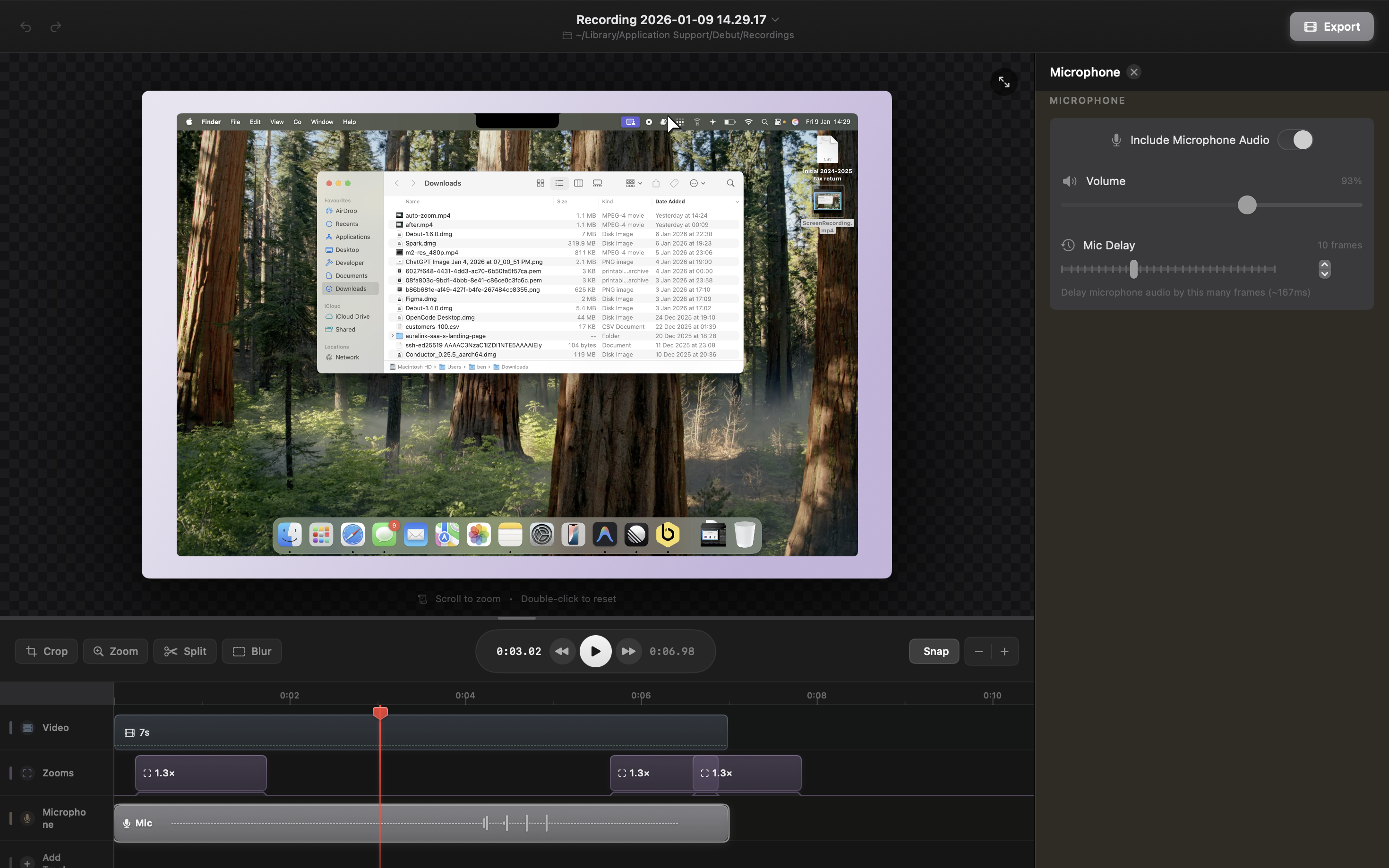
Task: Click the undo arrow icon
Action: [x=25, y=26]
